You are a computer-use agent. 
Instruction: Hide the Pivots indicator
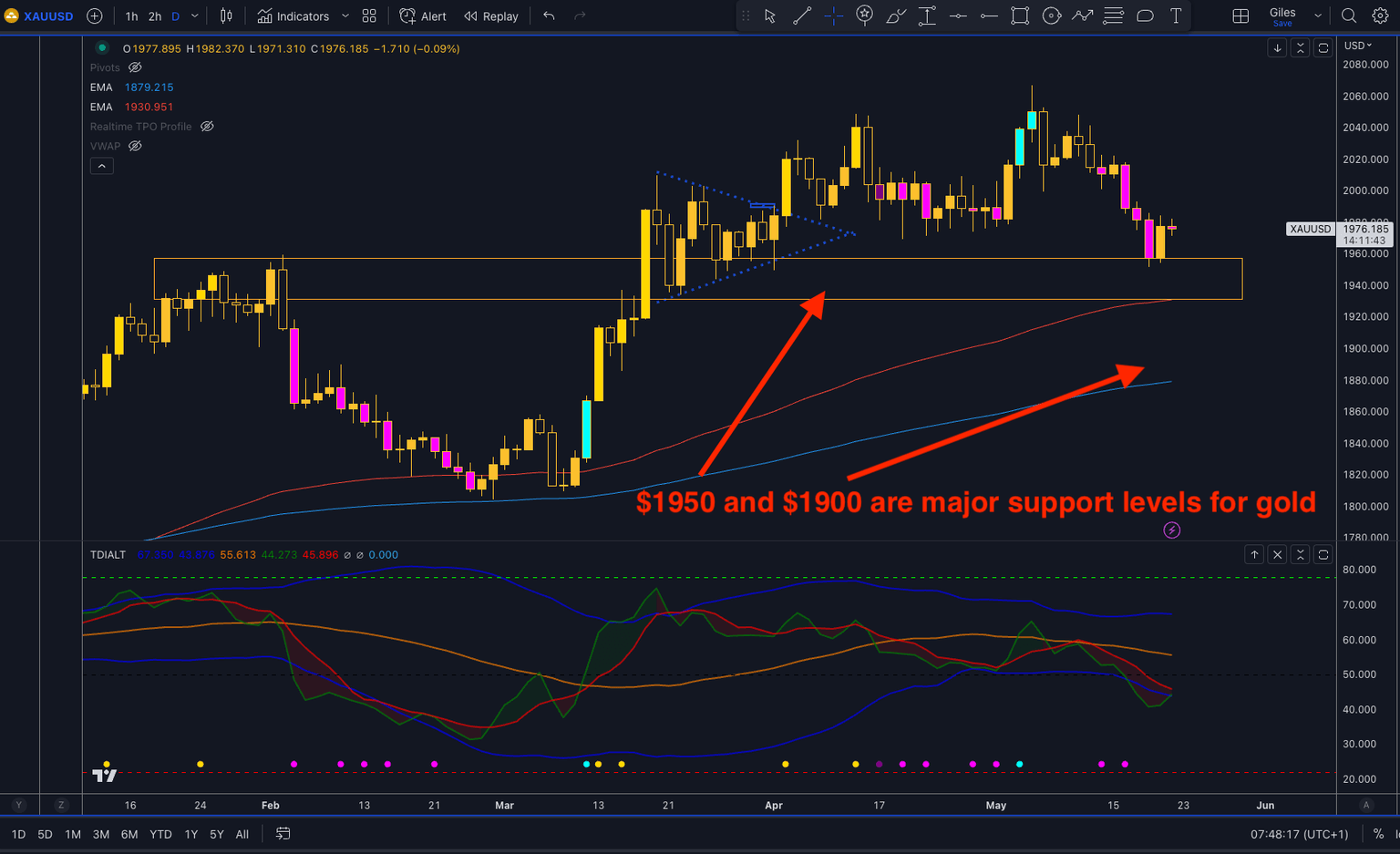click(x=134, y=67)
